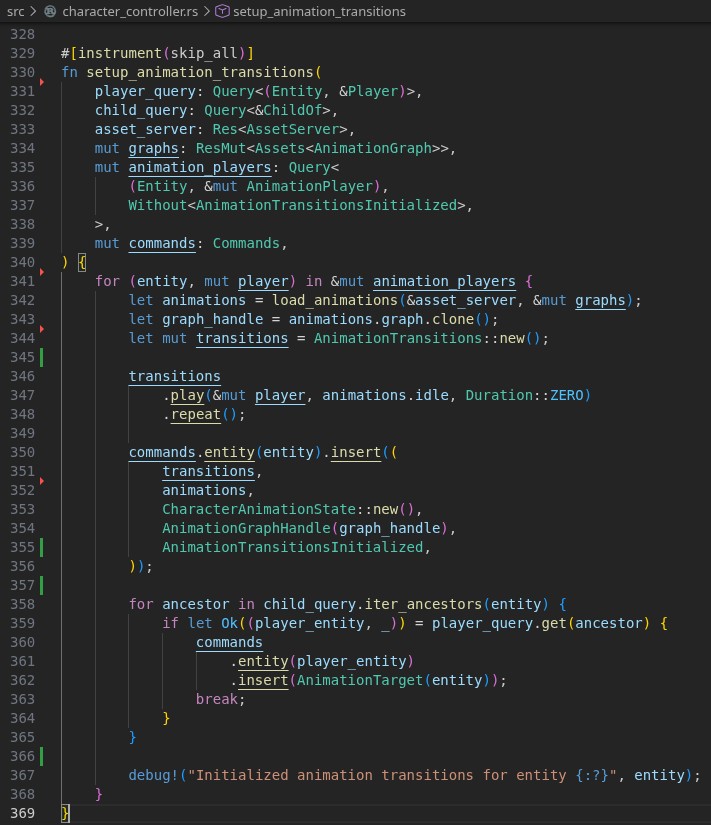711x825 pixels.
Task: Click line number 358 in the gutter
Action: (23, 604)
